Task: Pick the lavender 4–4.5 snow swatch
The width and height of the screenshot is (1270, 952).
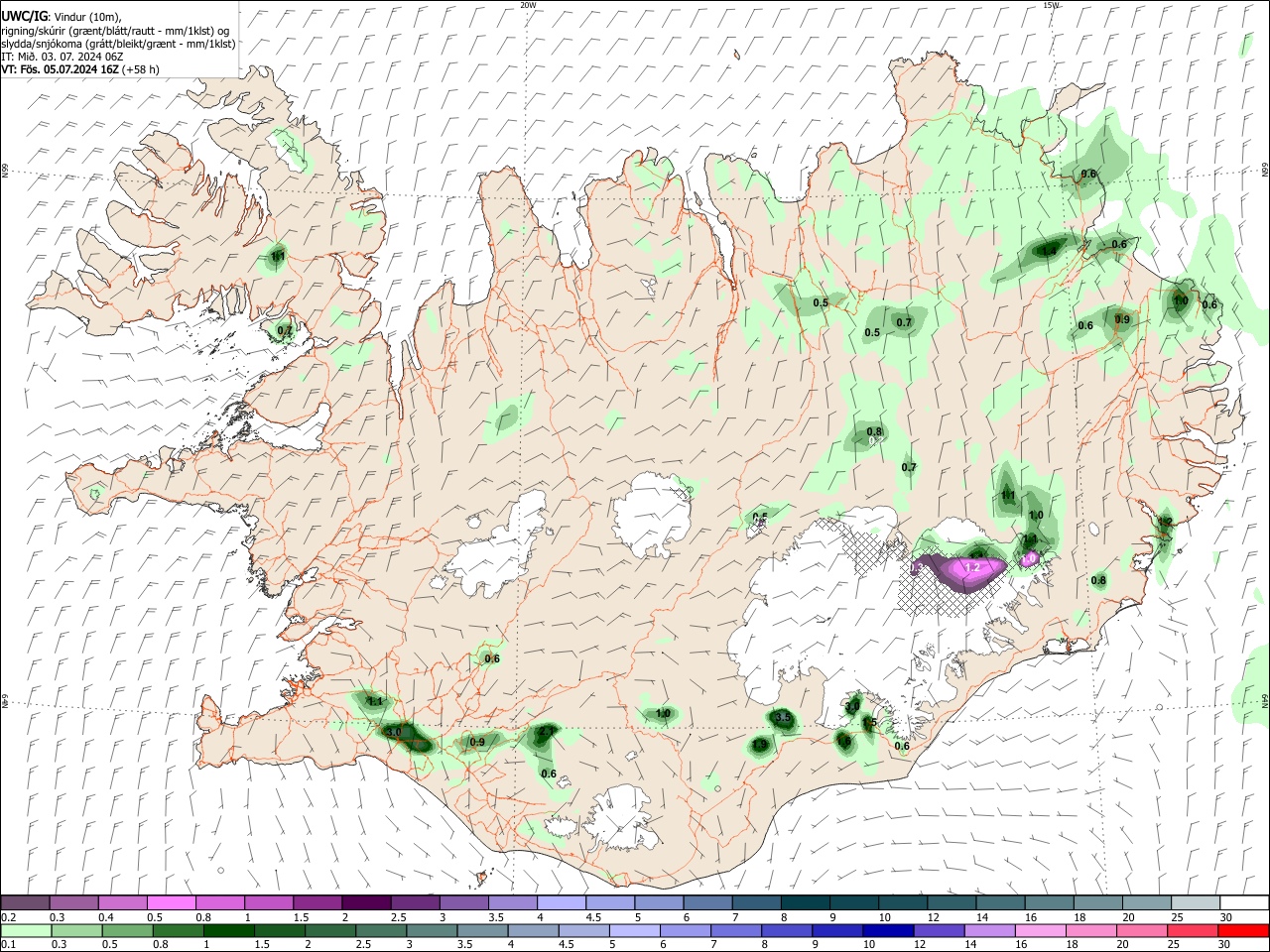Action: point(562,902)
